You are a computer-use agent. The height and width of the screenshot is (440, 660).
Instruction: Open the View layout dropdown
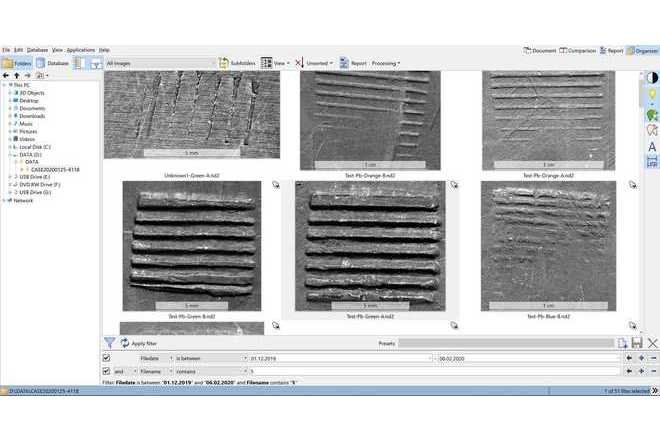click(x=275, y=63)
